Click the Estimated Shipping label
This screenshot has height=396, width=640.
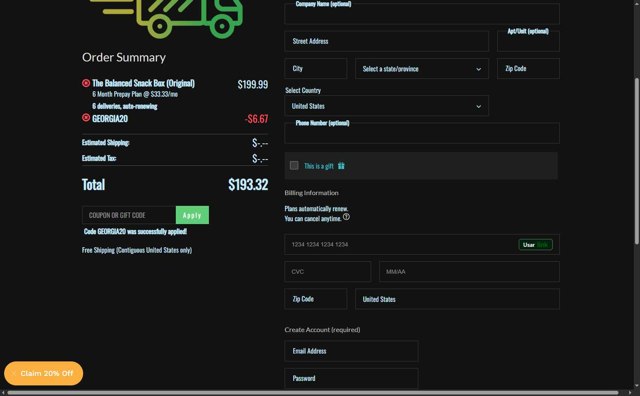[106, 142]
